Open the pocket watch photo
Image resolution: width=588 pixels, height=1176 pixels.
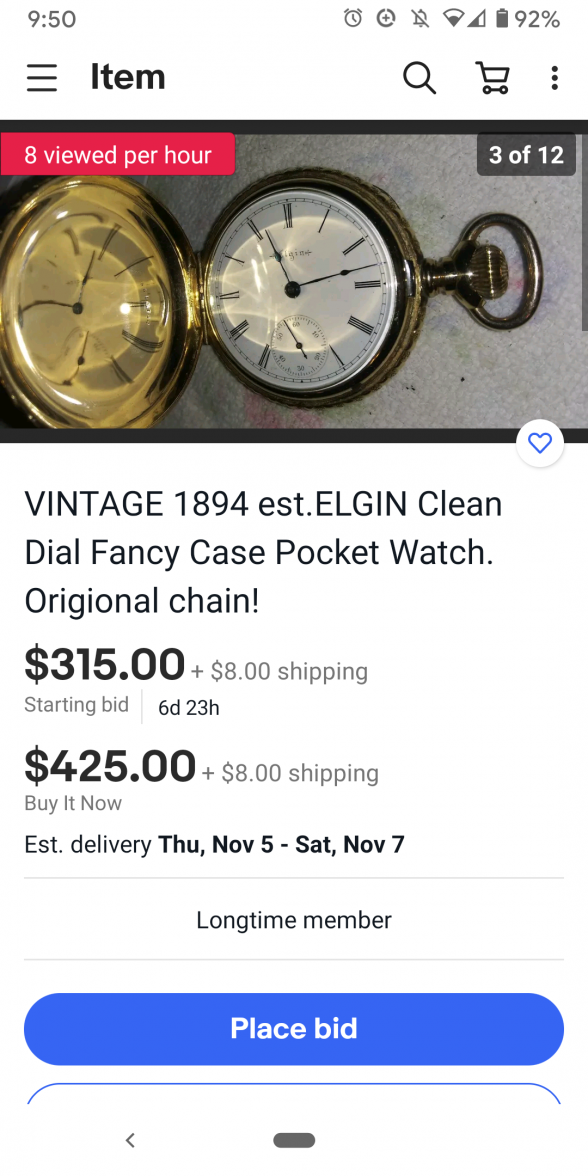tap(294, 281)
